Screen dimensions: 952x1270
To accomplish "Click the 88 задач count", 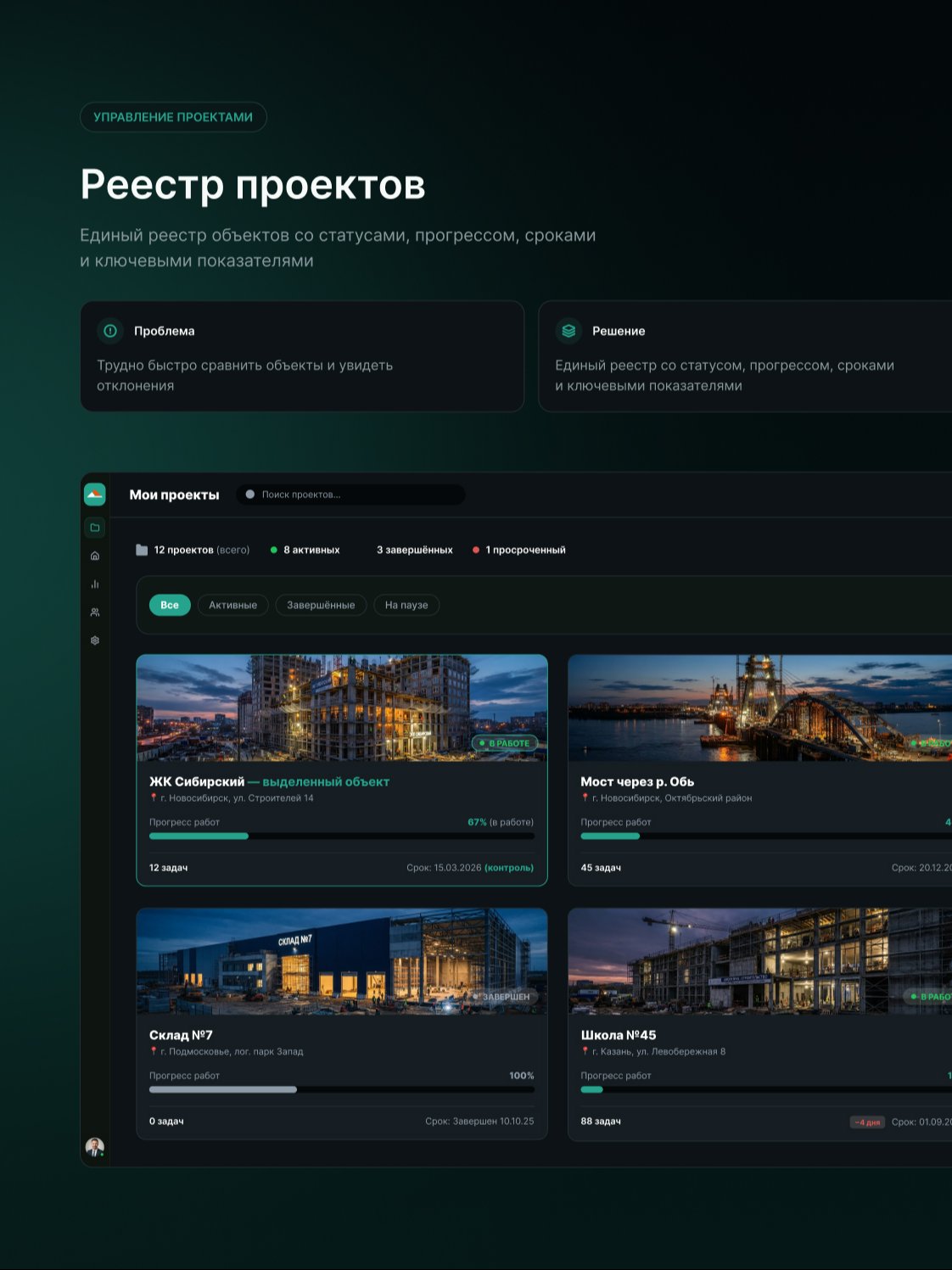I will pos(601,1122).
